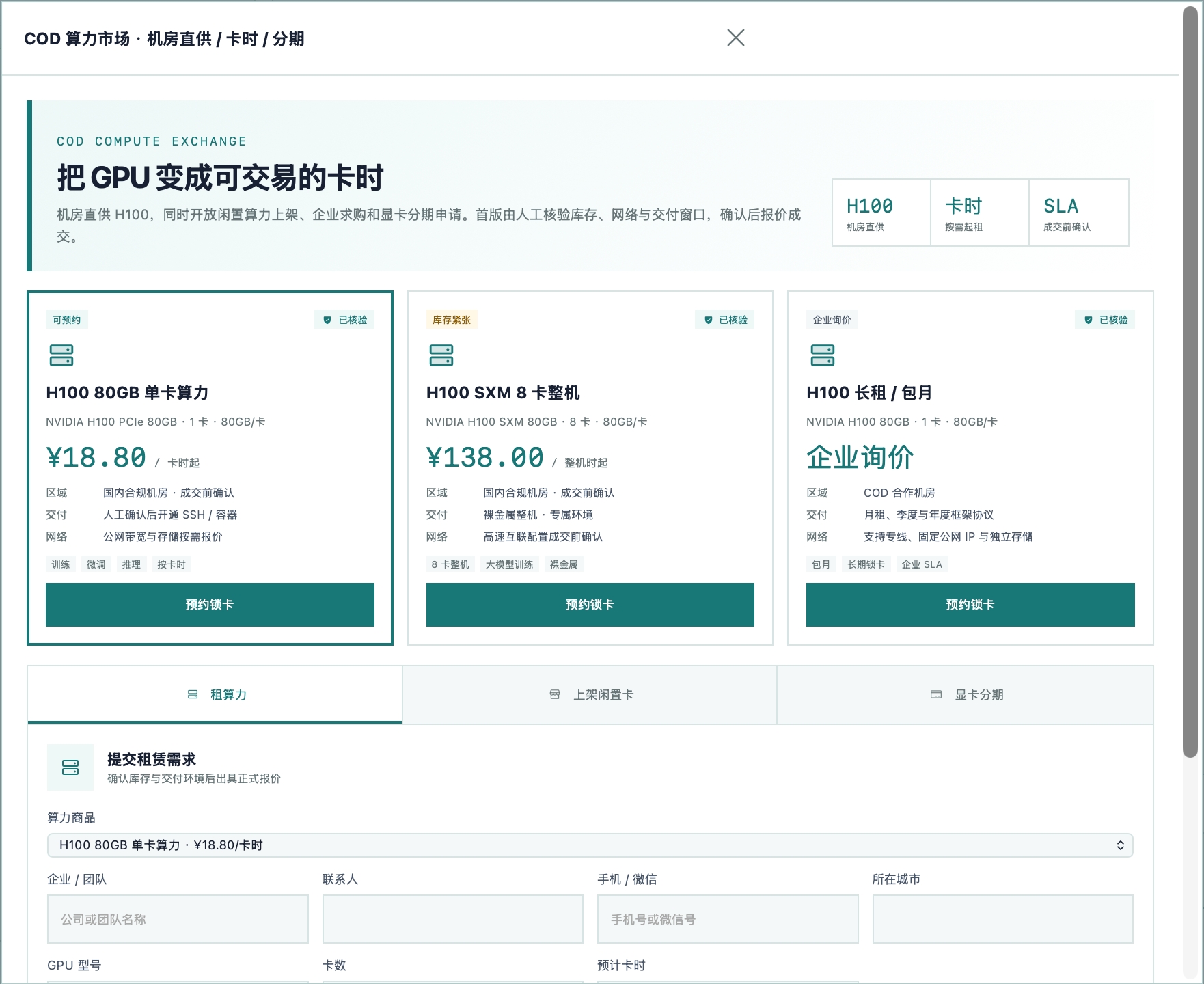Select the H100 SXM 8 卡整机 card title
The image size is (1204, 984).
[x=503, y=393]
